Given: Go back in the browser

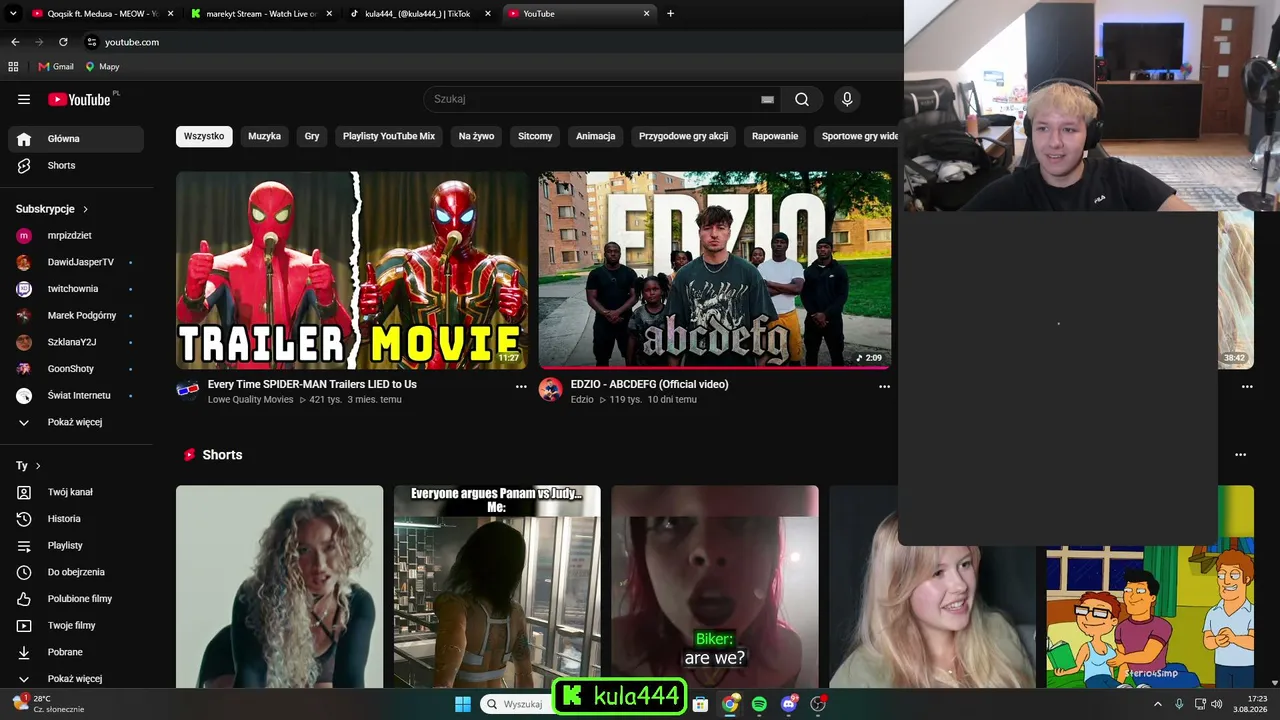Looking at the screenshot, I should point(15,42).
